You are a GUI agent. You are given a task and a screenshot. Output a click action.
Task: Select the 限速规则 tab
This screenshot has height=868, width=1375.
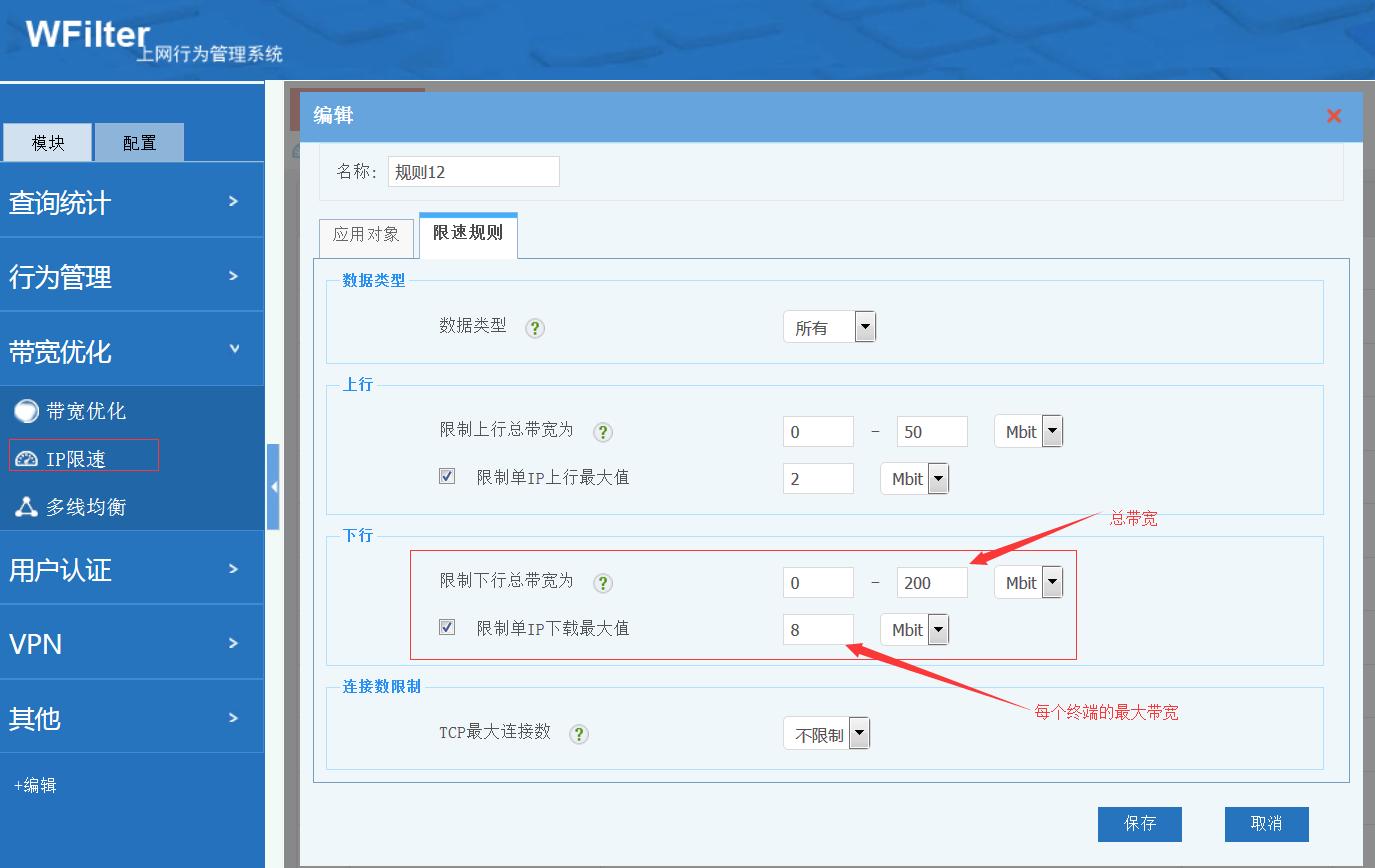point(467,236)
